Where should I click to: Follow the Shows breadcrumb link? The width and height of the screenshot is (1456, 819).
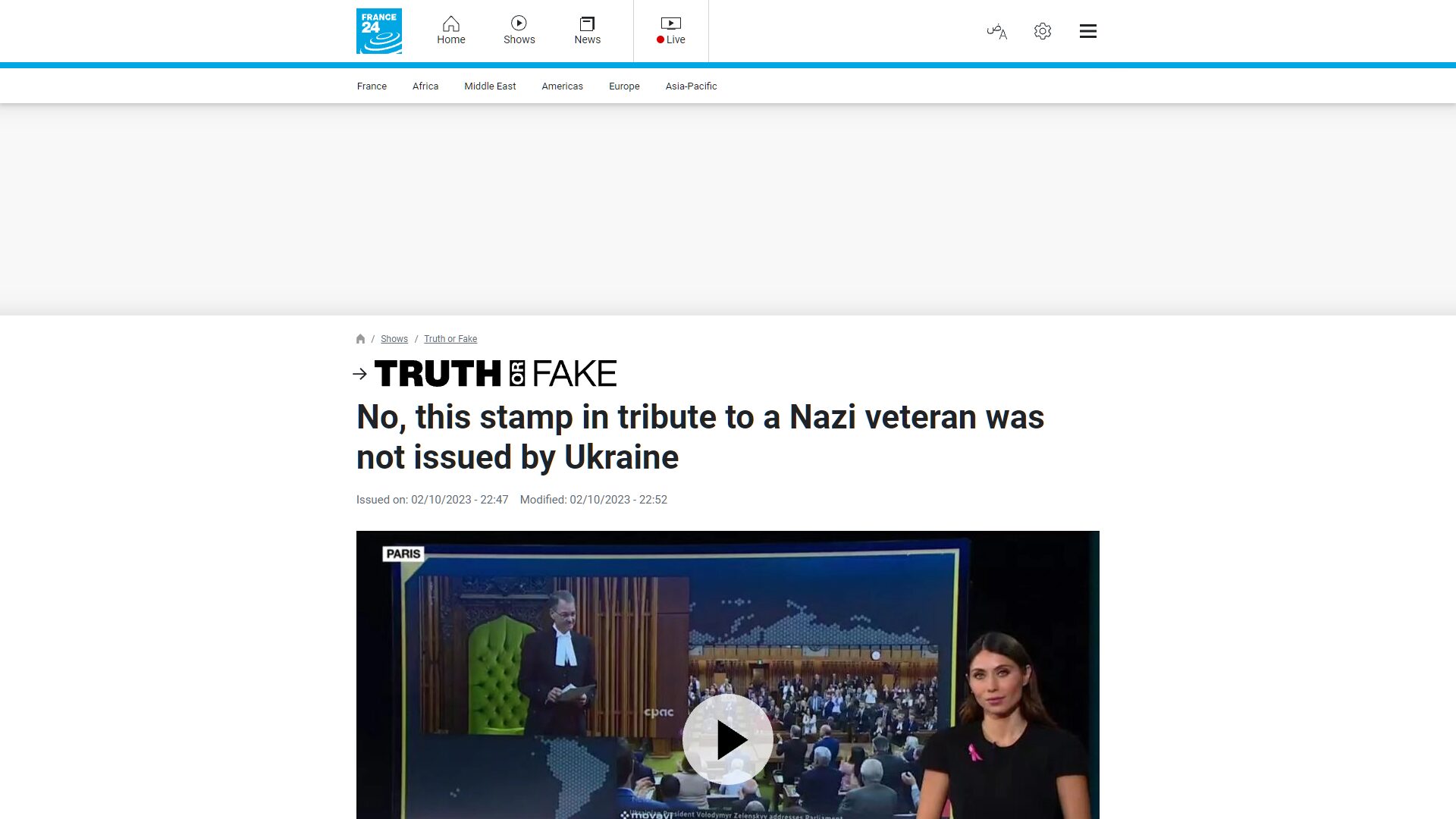(x=394, y=339)
